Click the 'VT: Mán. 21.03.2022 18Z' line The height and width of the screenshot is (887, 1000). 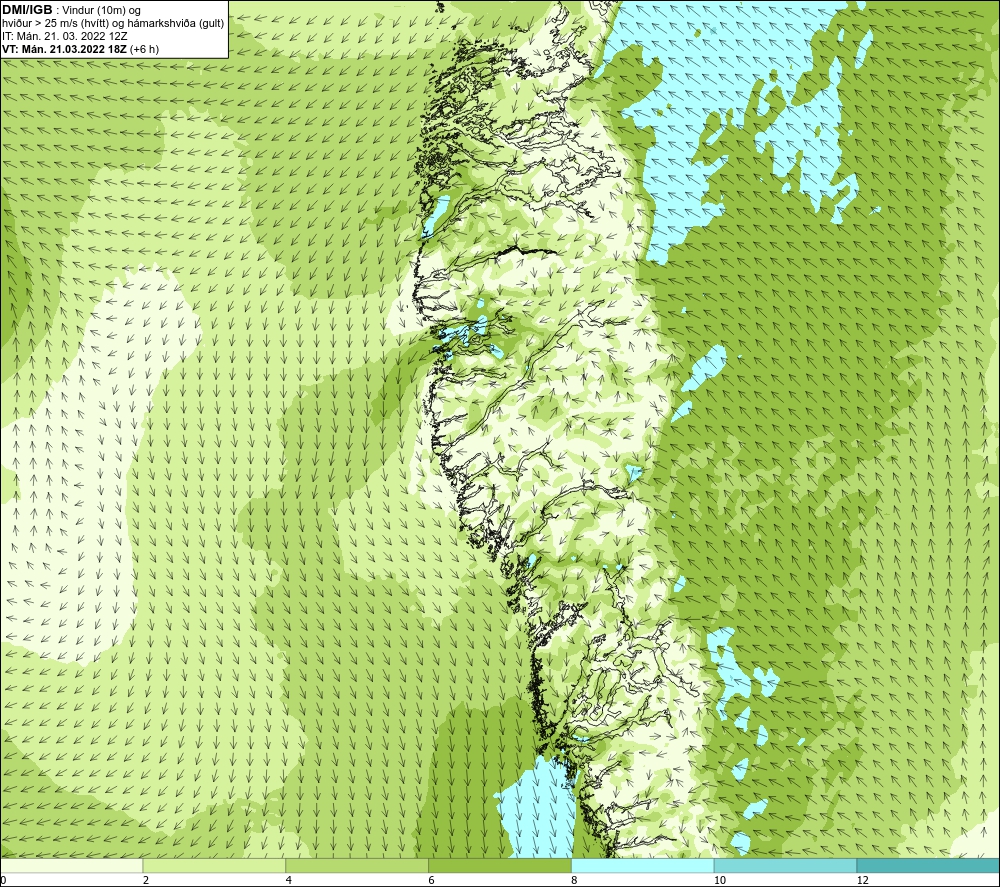click(x=64, y=49)
